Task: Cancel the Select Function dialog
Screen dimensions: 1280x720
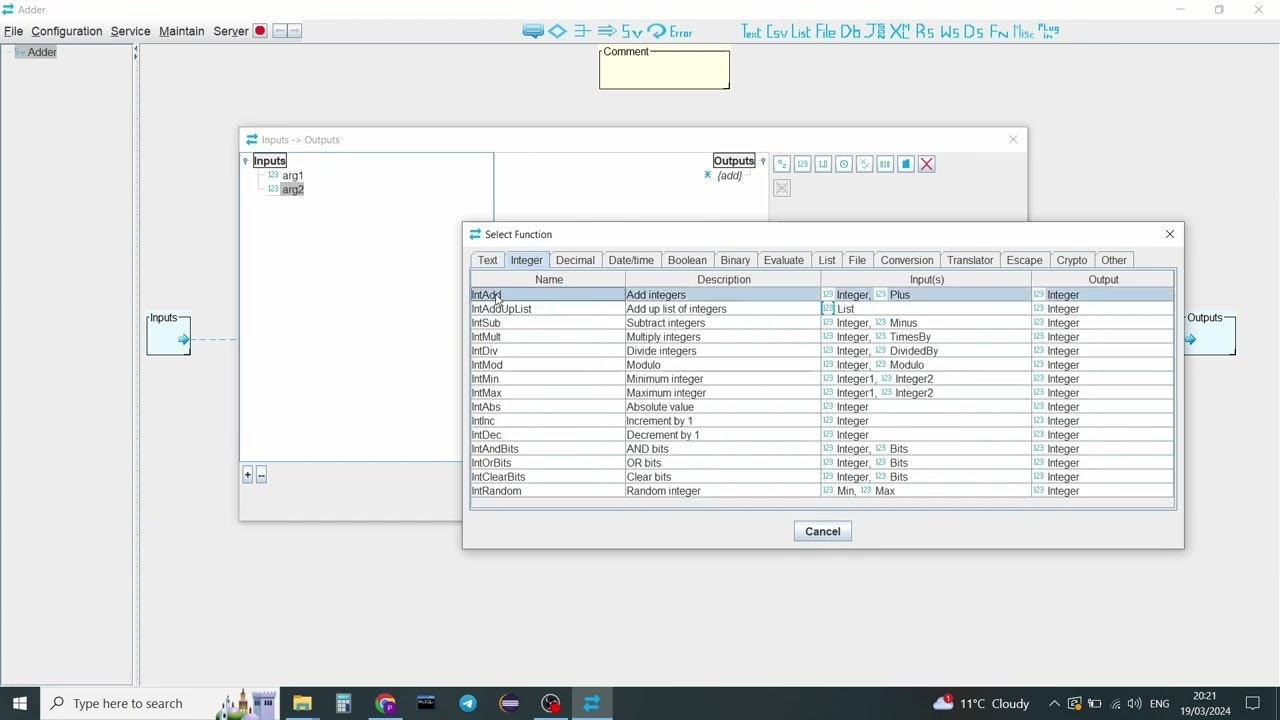Action: coord(822,531)
